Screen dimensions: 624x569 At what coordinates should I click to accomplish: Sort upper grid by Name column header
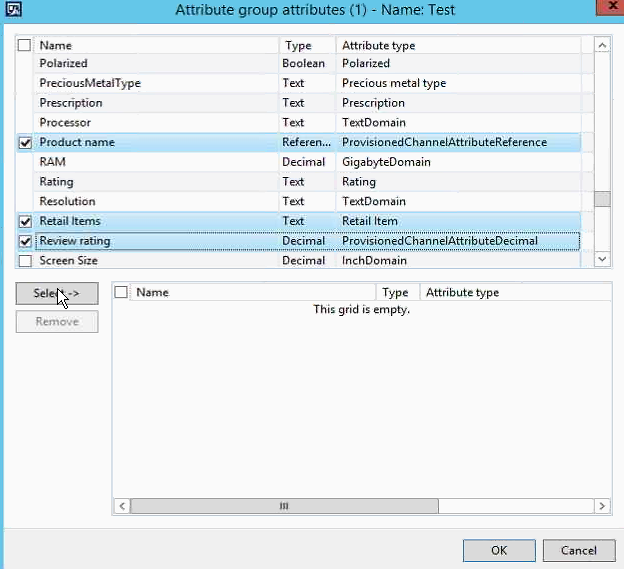pyautogui.click(x=156, y=45)
